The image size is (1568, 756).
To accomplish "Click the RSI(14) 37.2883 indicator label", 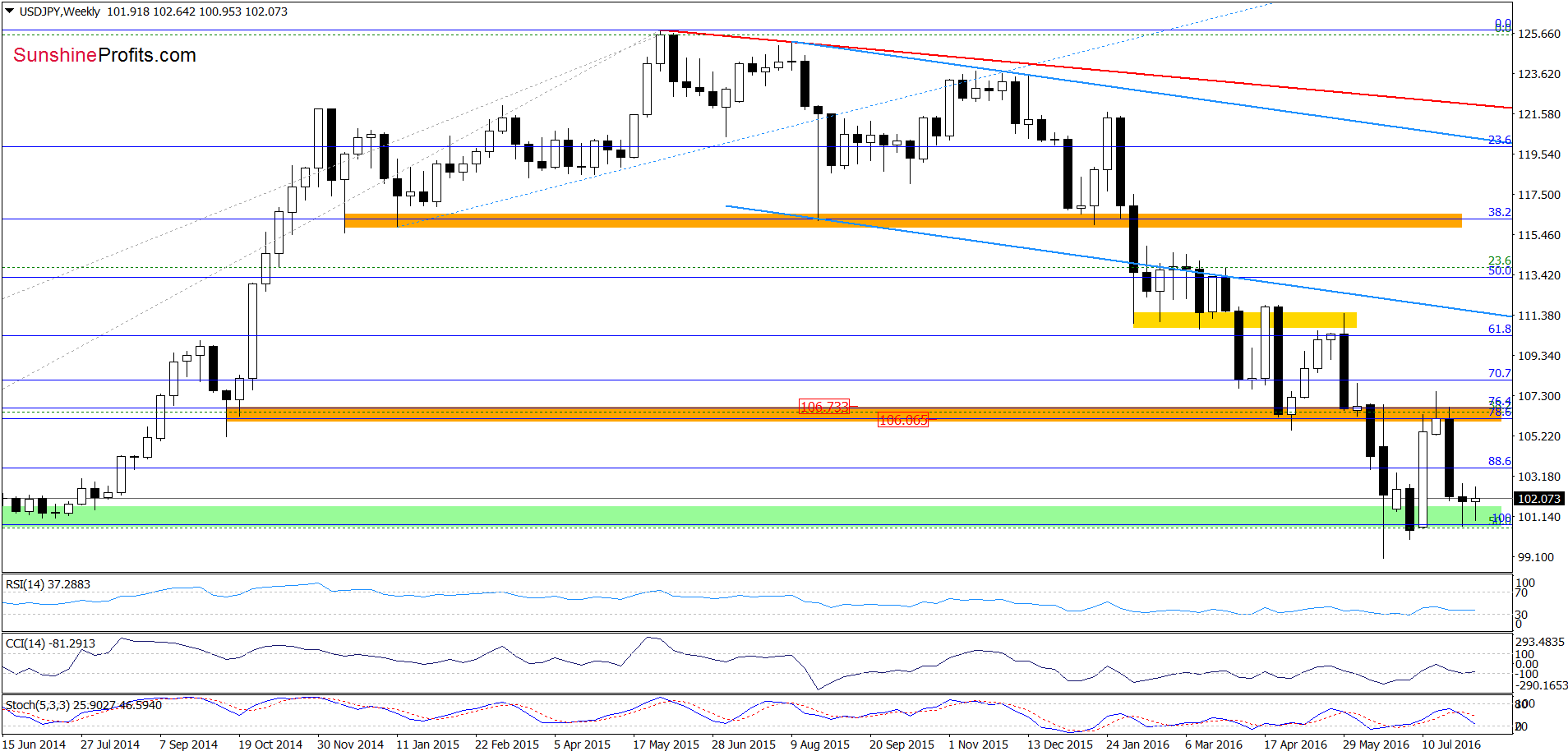I will (48, 584).
